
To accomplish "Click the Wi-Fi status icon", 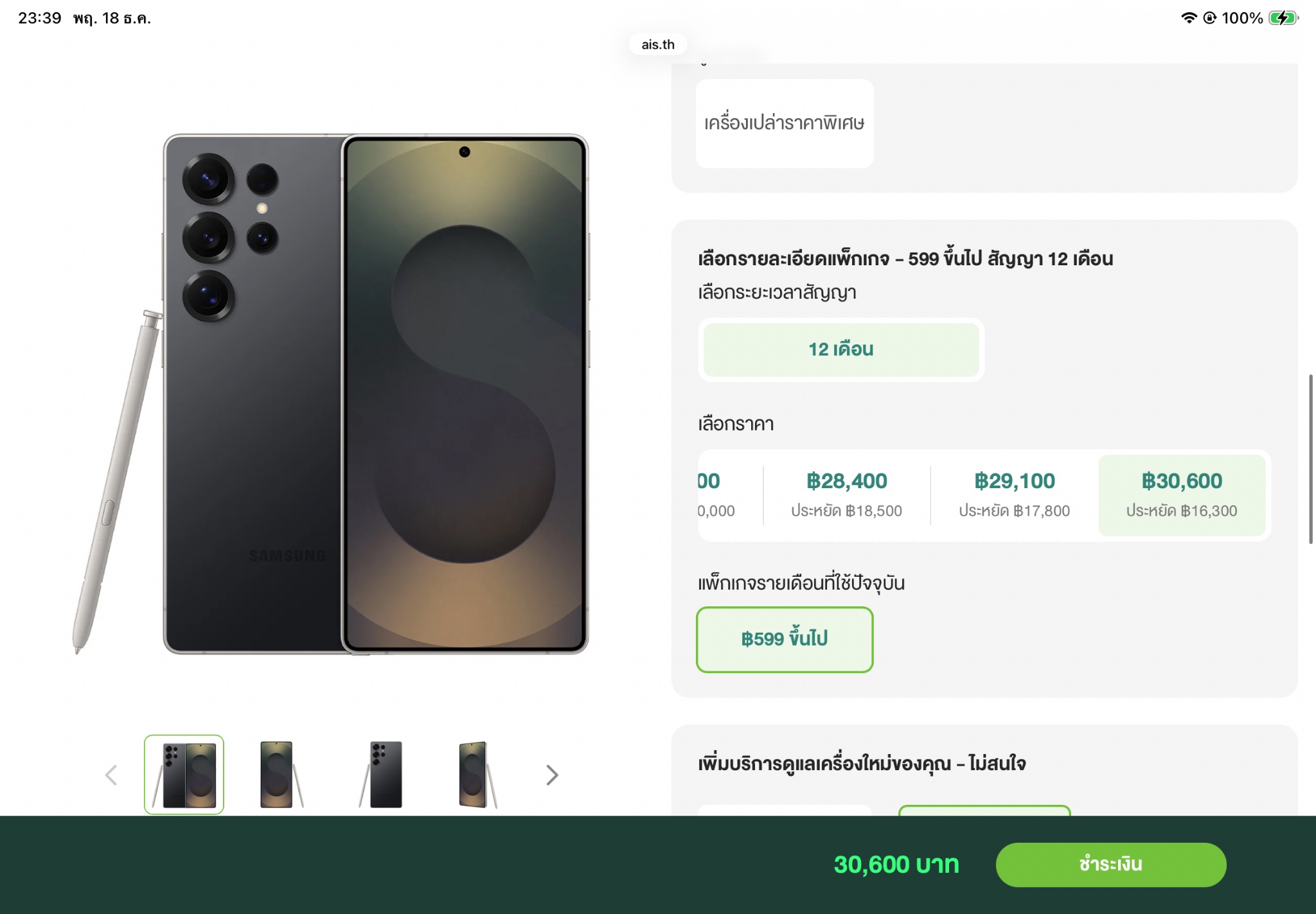I will [x=1188, y=18].
